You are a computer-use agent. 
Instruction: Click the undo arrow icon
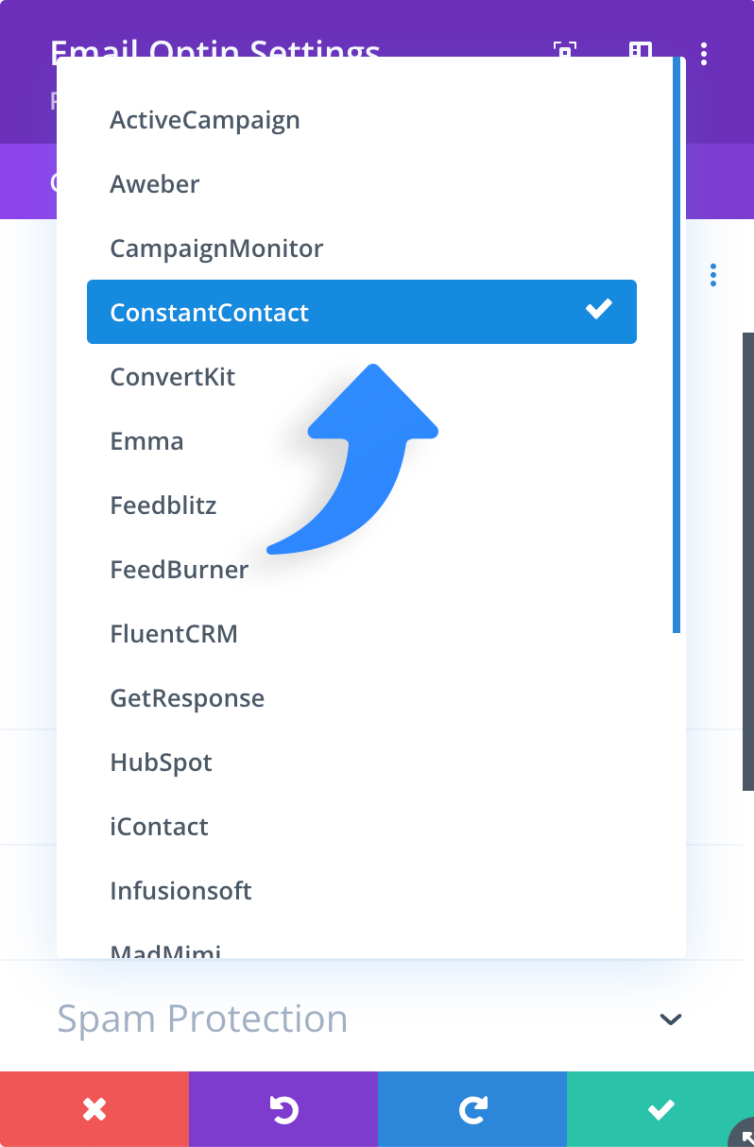pos(283,1109)
